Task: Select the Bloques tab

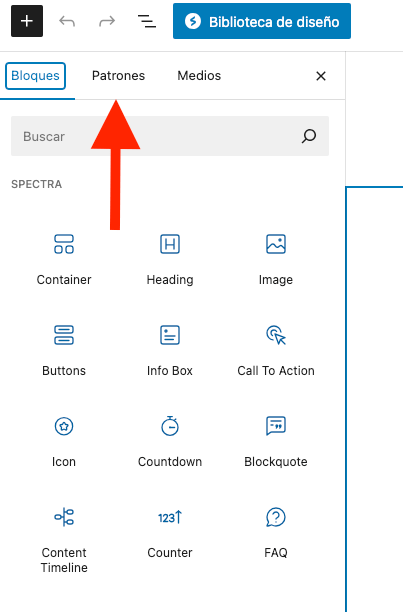Action: pos(36,76)
